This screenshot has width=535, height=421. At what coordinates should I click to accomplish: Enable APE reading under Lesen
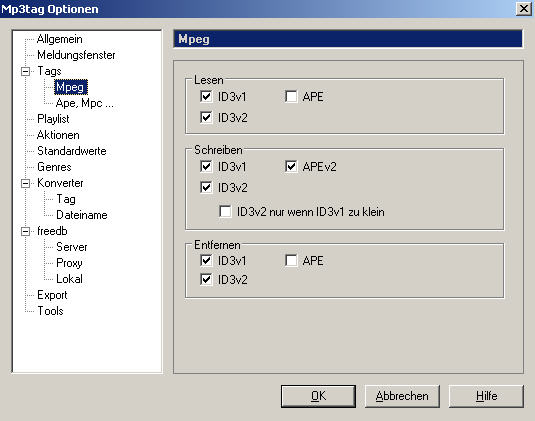(x=291, y=97)
